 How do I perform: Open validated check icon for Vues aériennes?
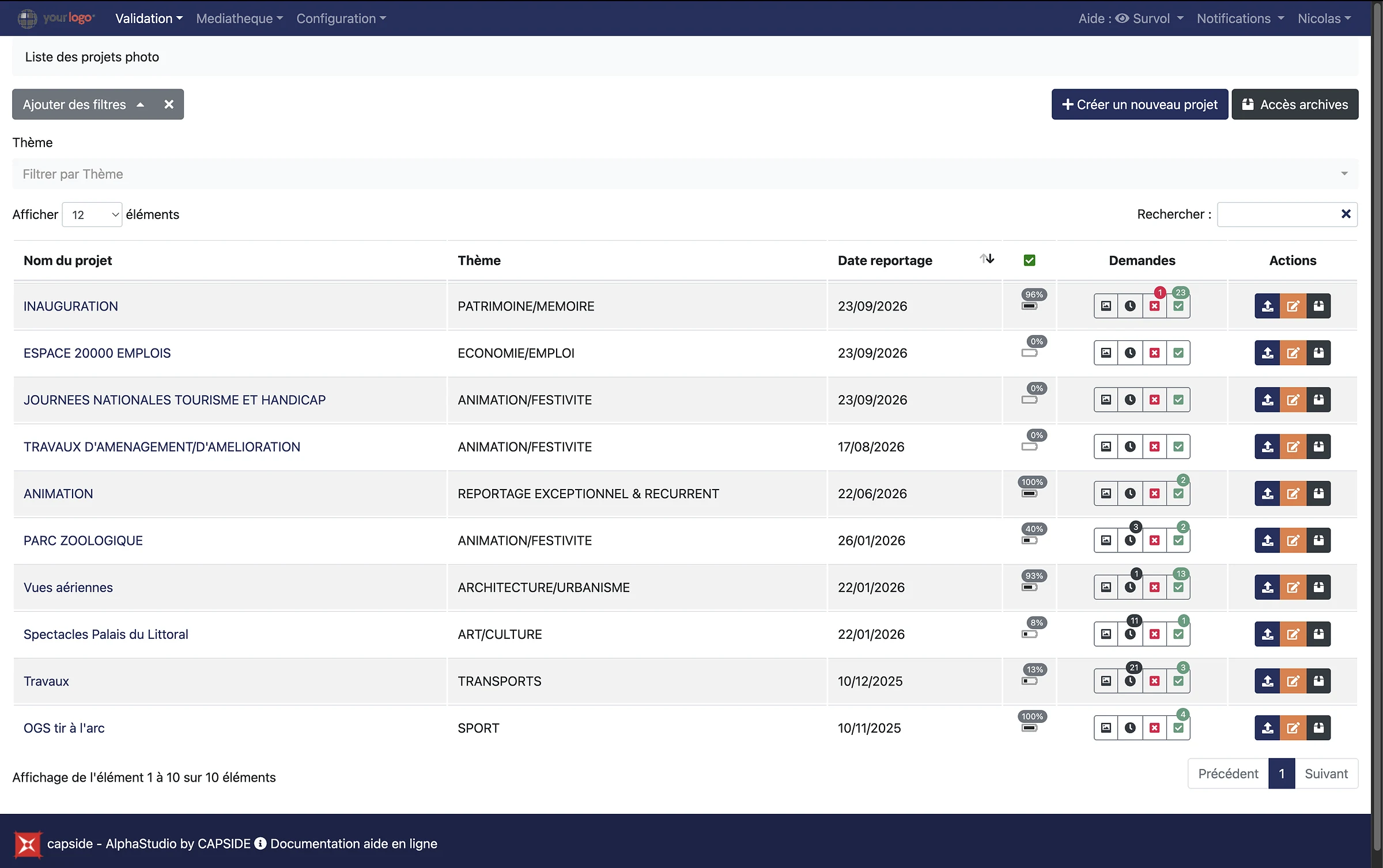(x=1178, y=587)
